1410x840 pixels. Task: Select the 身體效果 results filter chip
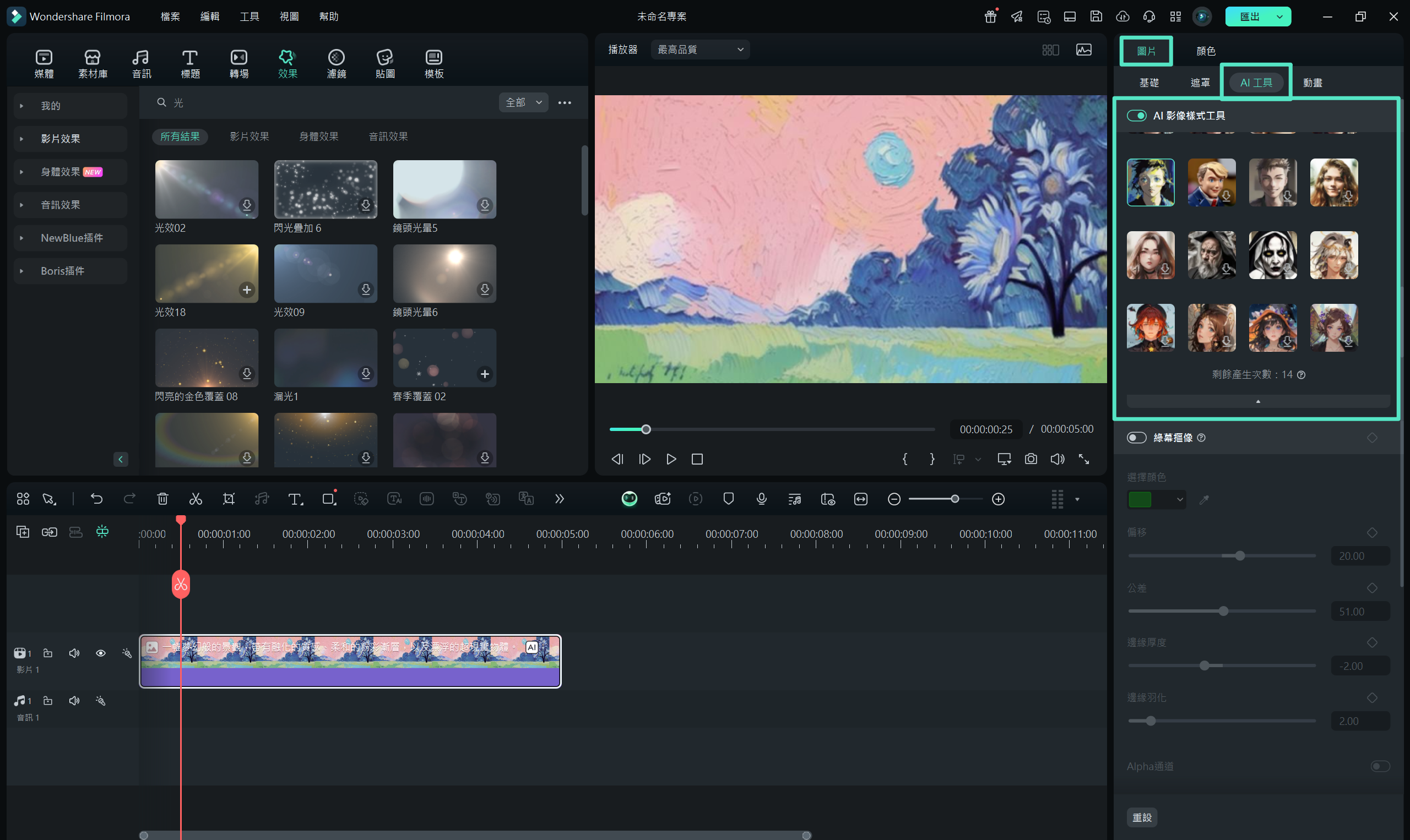(x=318, y=137)
